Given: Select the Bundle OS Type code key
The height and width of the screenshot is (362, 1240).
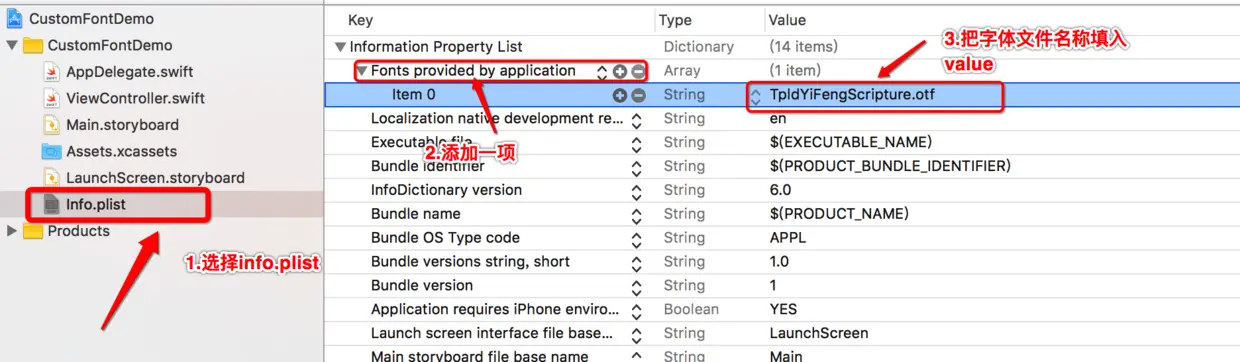Looking at the screenshot, I should [x=445, y=238].
